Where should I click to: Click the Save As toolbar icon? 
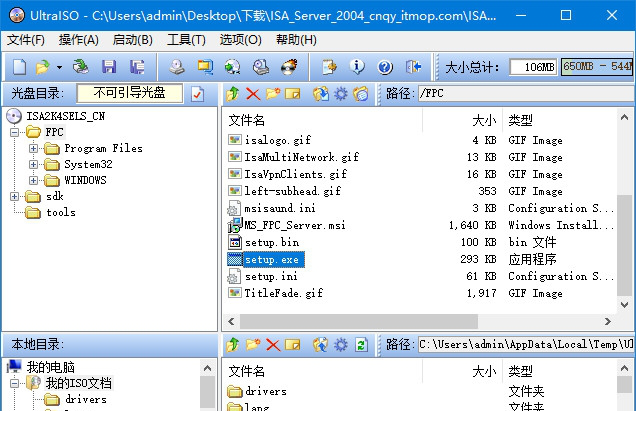[x=137, y=67]
